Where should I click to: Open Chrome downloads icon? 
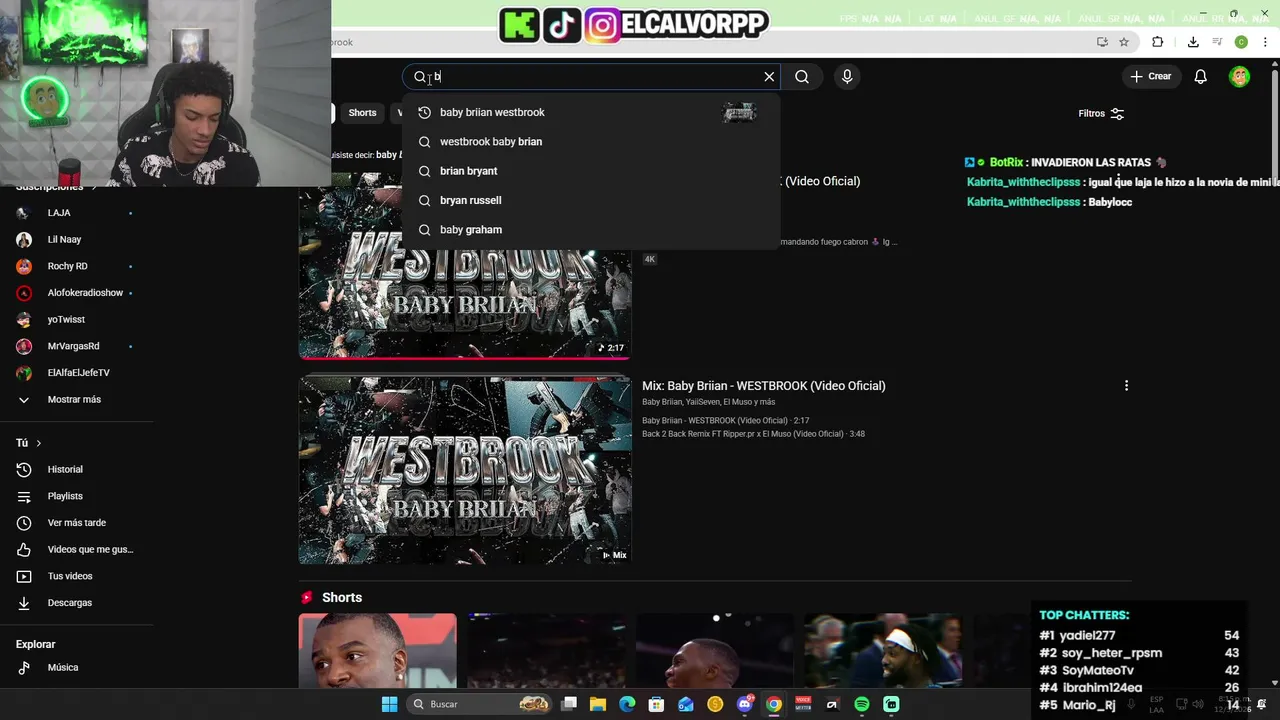pyautogui.click(x=1193, y=42)
